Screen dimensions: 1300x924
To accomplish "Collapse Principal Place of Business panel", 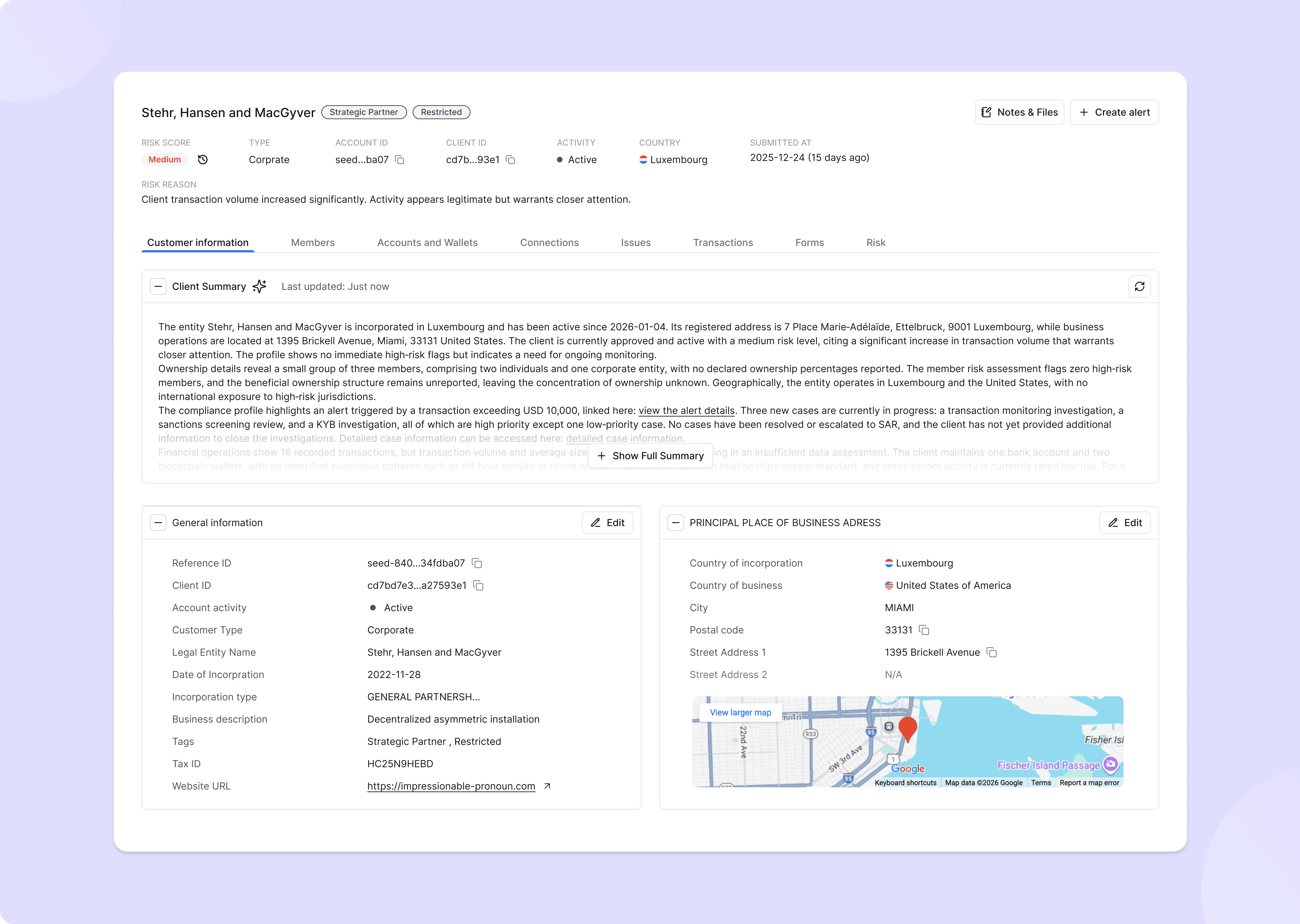I will (676, 523).
